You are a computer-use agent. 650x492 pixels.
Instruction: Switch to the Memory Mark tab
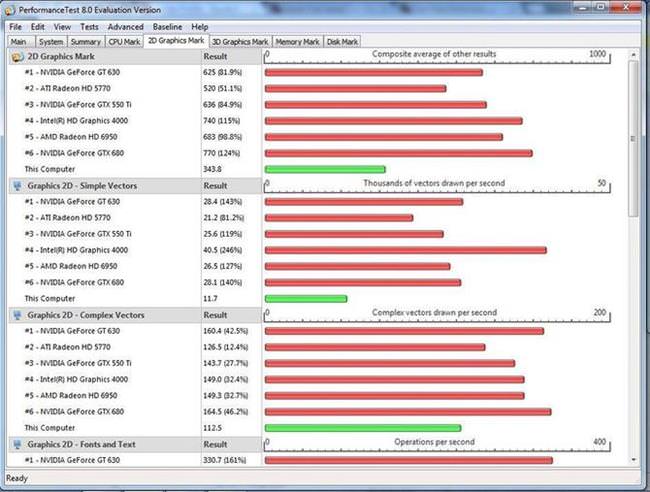(297, 42)
